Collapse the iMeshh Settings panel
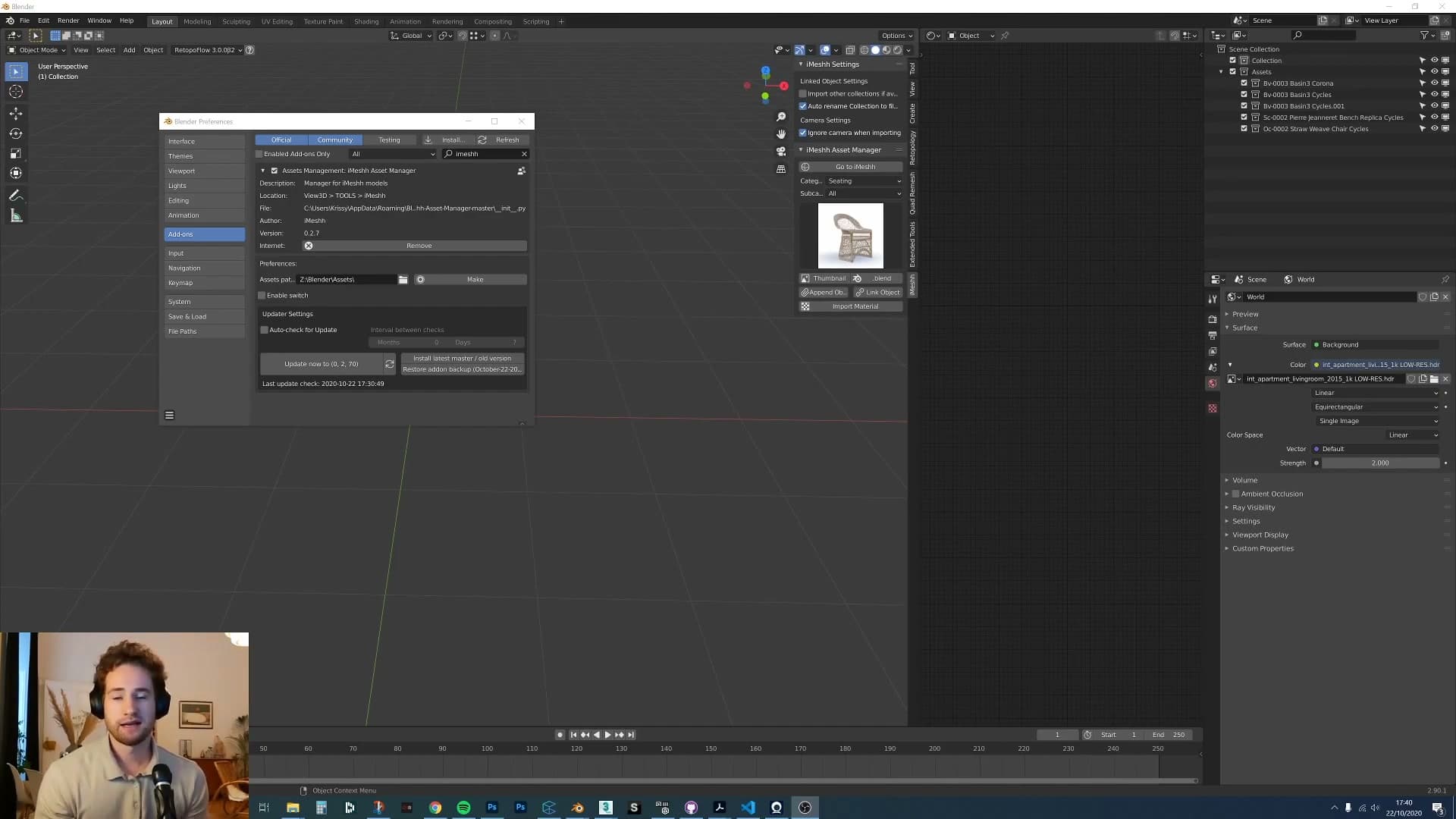This screenshot has width=1456, height=819. [801, 64]
